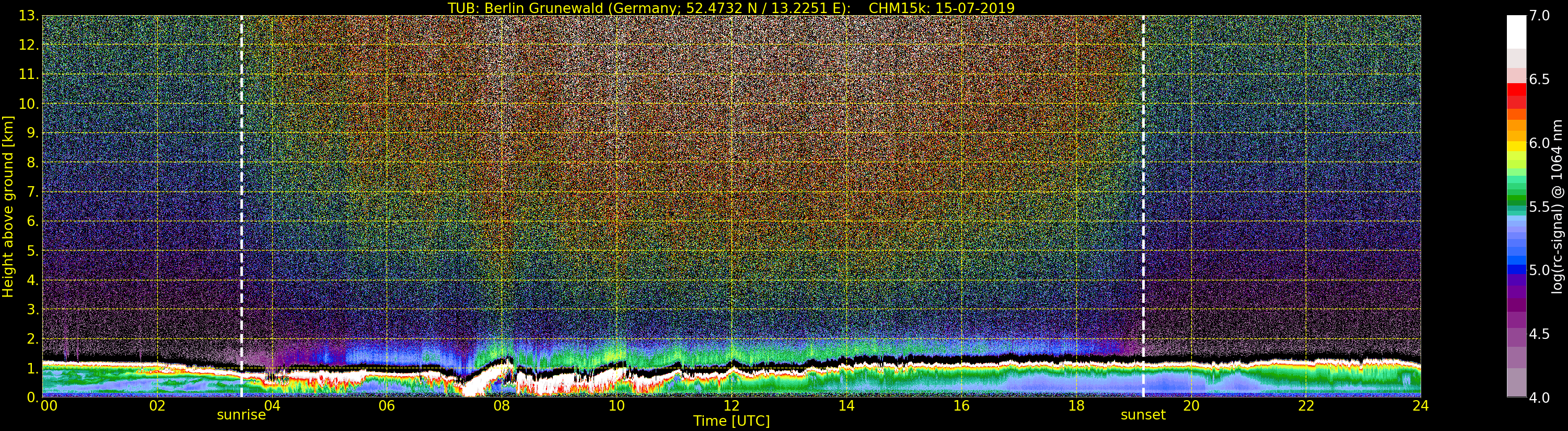
Task: Click the height axis tick label 9.
Action: coord(33,133)
